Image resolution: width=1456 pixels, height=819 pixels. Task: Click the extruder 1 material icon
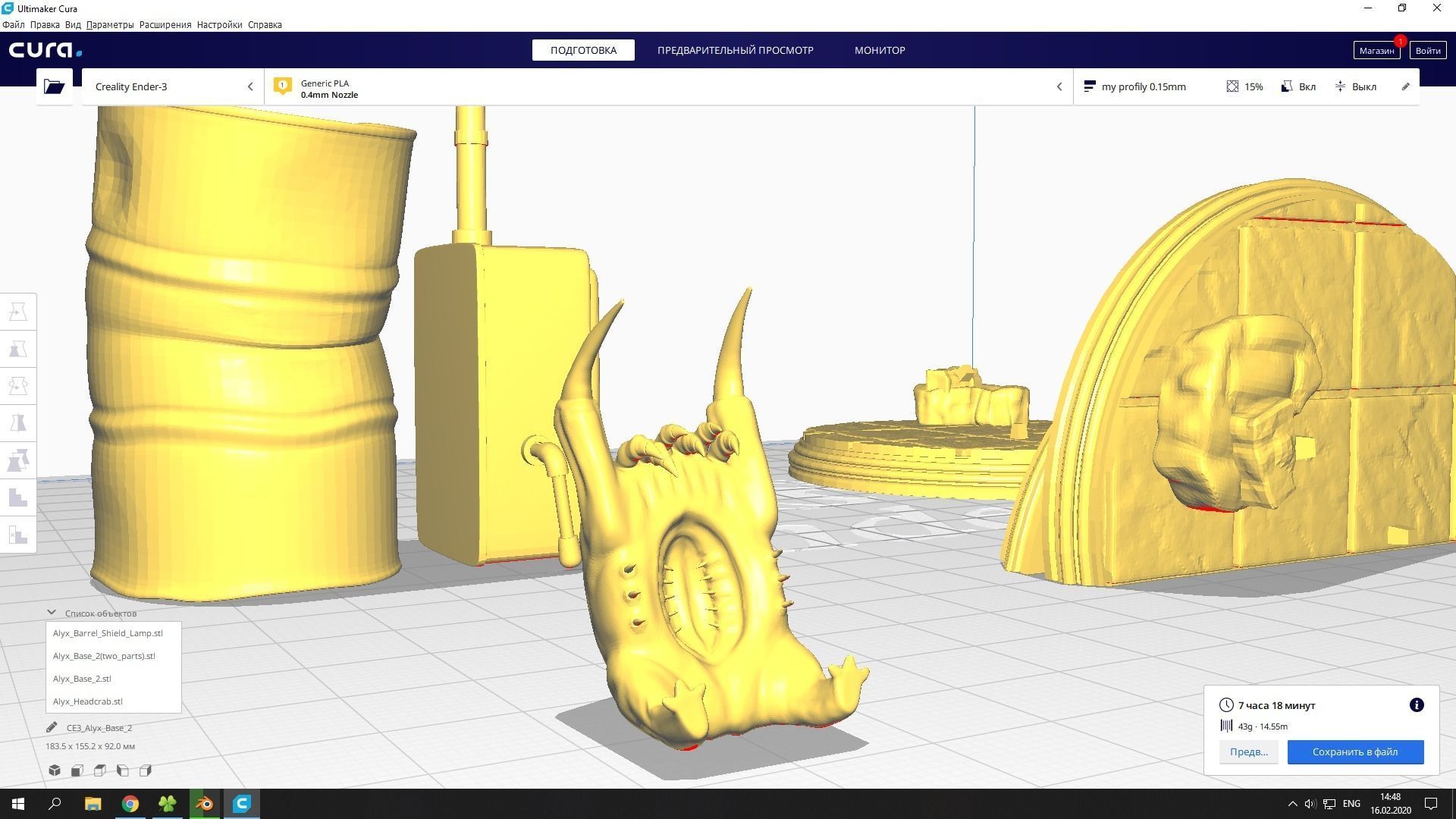[283, 86]
